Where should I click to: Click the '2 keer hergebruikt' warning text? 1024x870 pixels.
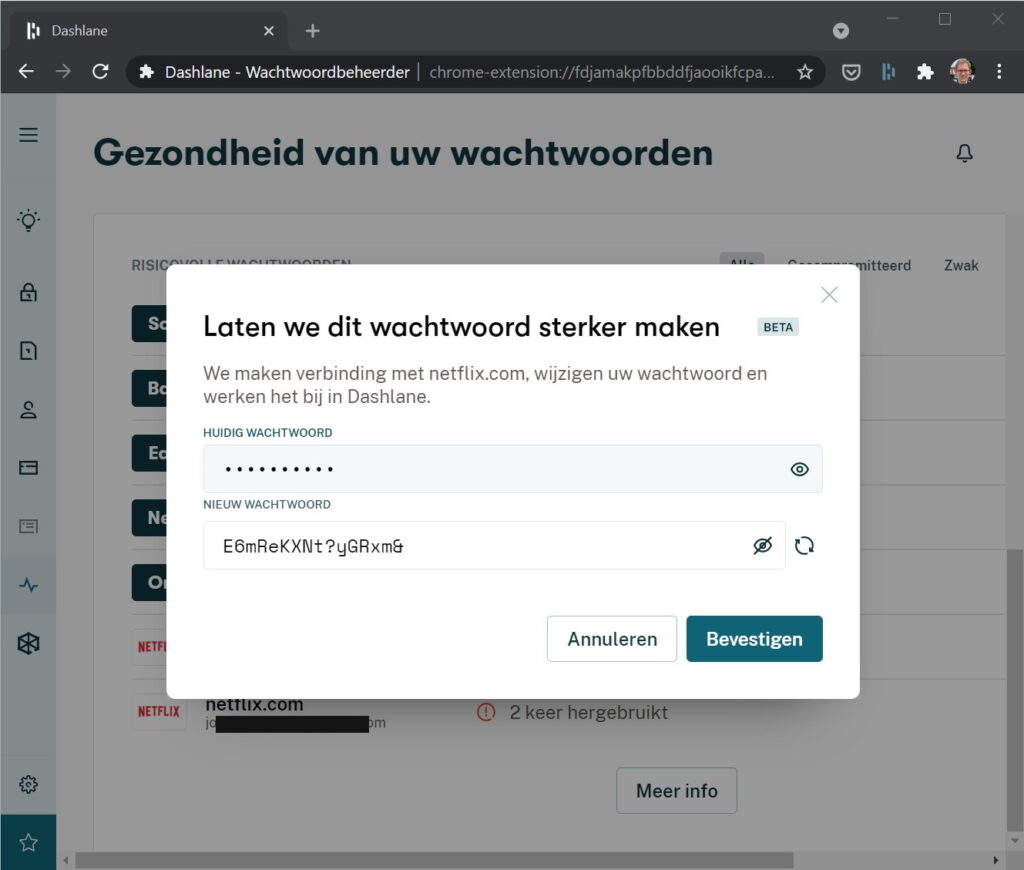click(x=588, y=712)
